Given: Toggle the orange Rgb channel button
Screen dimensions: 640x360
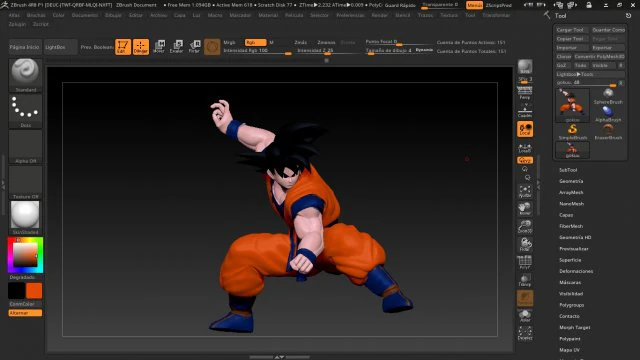Looking at the screenshot, I should click(x=256, y=42).
